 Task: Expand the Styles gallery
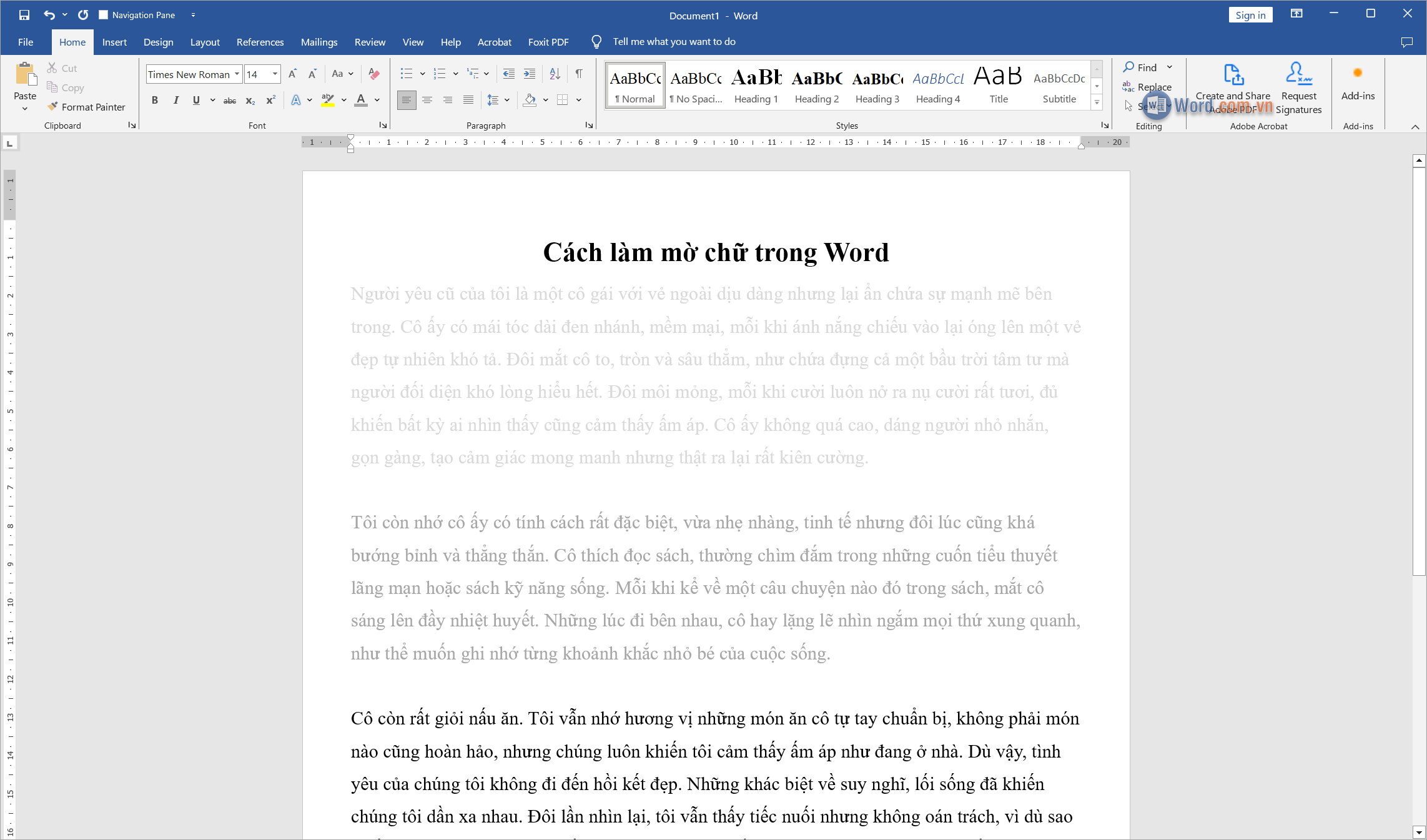1097,102
